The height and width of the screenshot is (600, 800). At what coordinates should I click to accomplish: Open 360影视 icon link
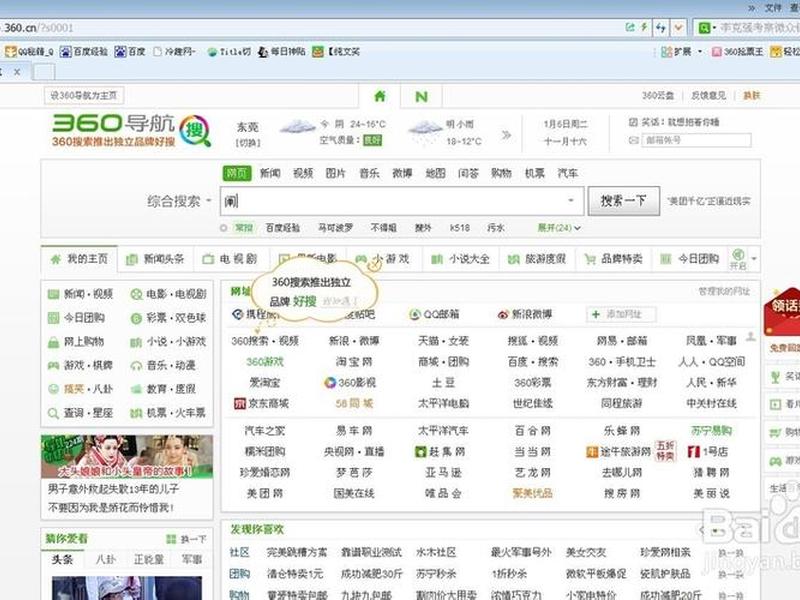tap(350, 382)
